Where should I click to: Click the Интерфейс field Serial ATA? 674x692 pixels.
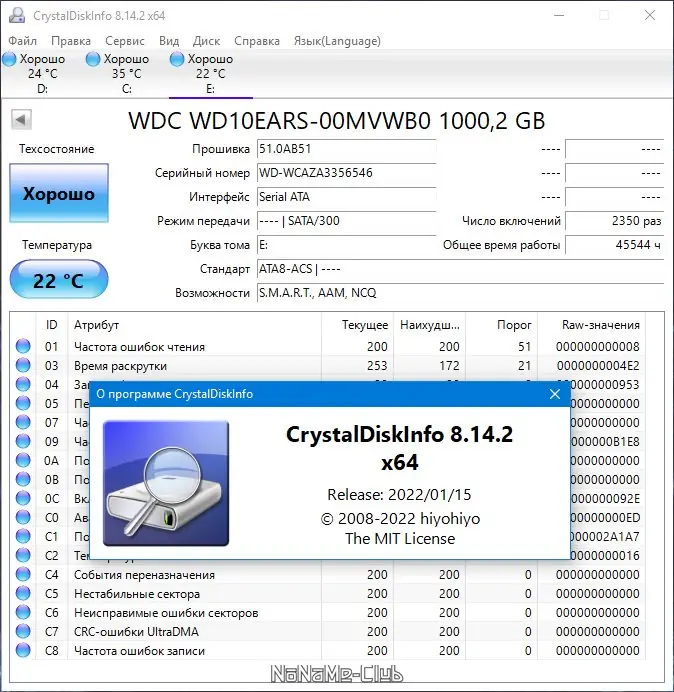[346, 196]
